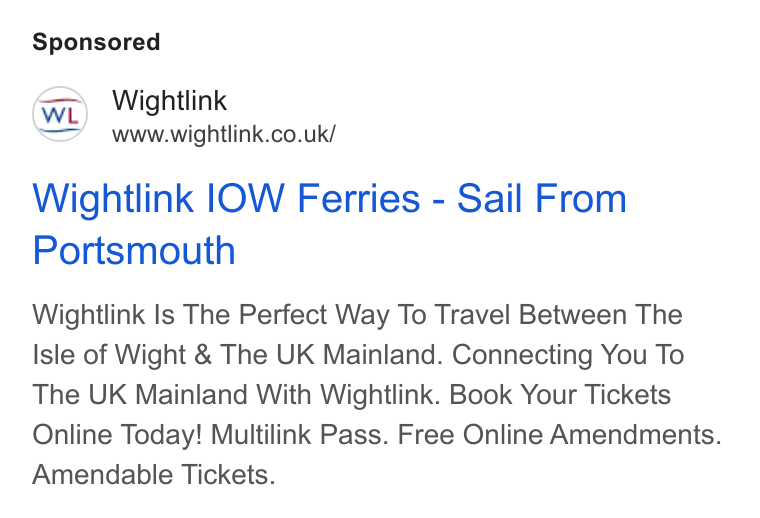Click "Online Today!" in the description
Image resolution: width=760 pixels, height=518 pixels.
click(x=117, y=434)
